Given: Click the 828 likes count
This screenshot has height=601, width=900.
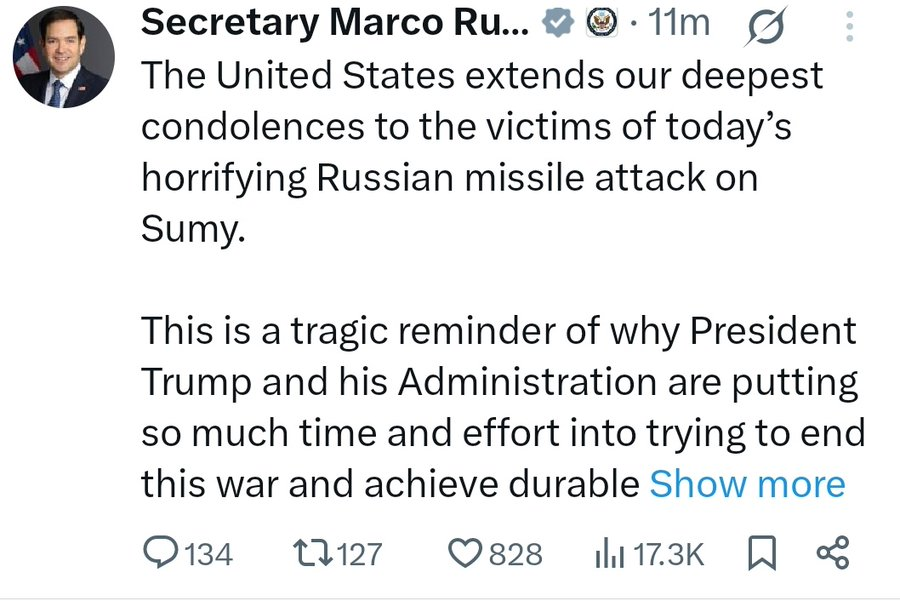Looking at the screenshot, I should pos(516,554).
